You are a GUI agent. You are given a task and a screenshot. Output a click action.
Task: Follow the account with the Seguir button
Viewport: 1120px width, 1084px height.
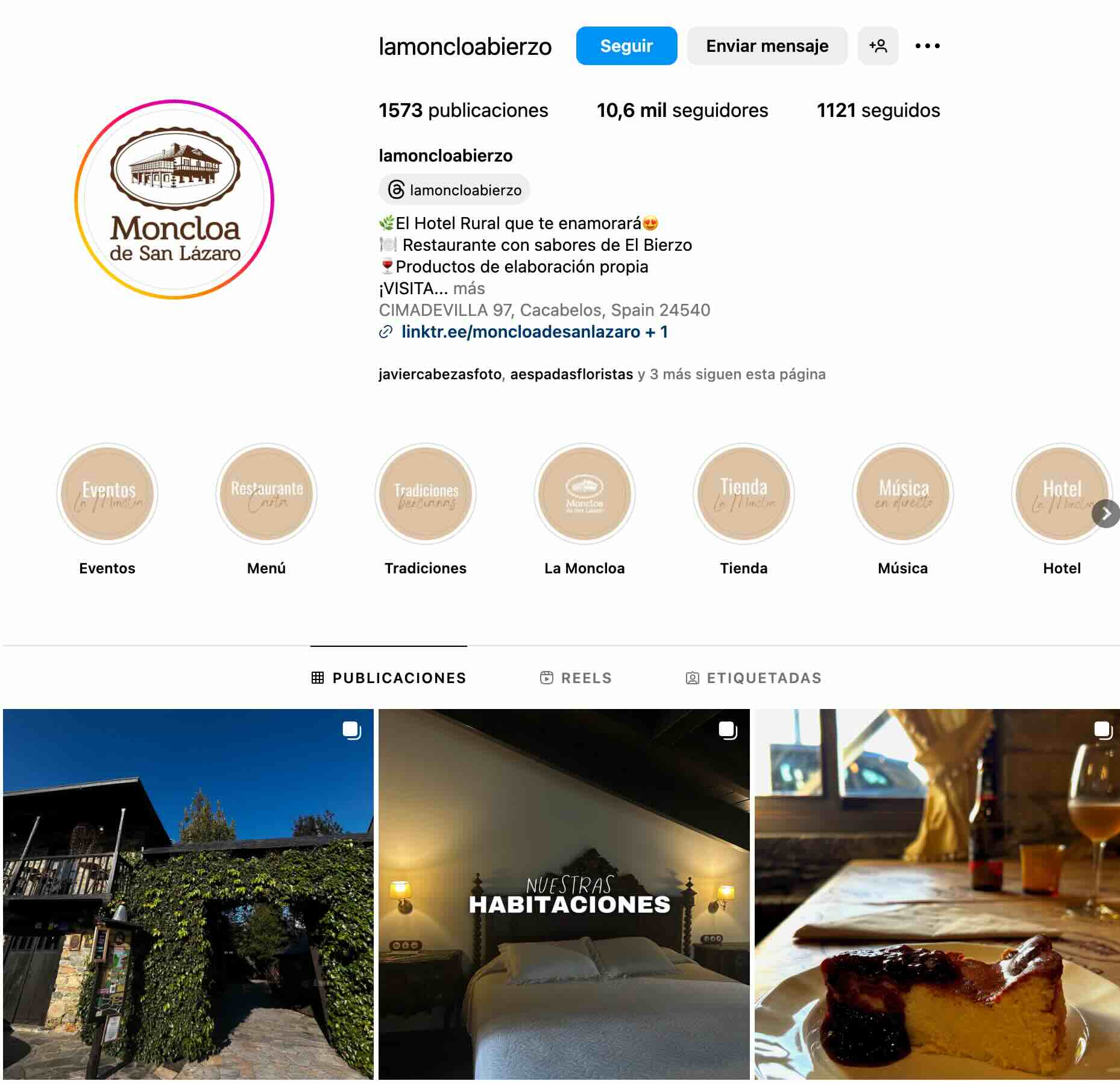pos(626,46)
